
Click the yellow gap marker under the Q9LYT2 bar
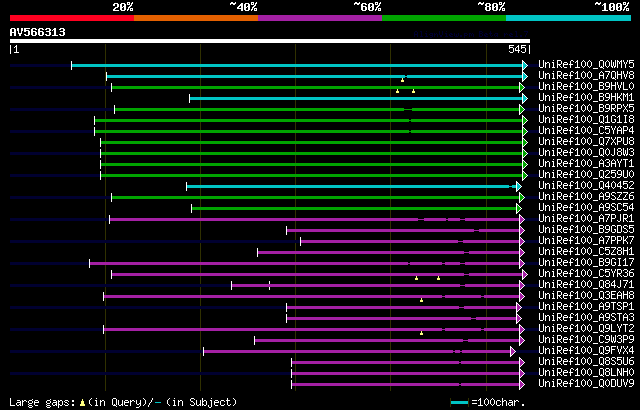tap(422, 333)
